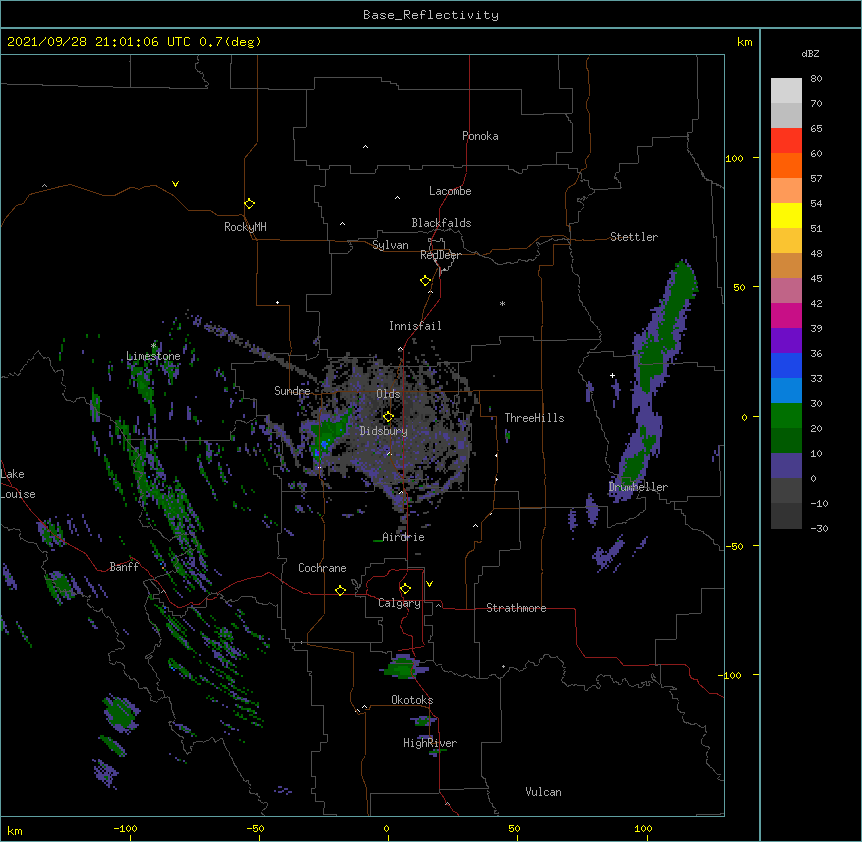Click the Lacombe city label
Image resolution: width=862 pixels, height=842 pixels.
tap(450, 191)
